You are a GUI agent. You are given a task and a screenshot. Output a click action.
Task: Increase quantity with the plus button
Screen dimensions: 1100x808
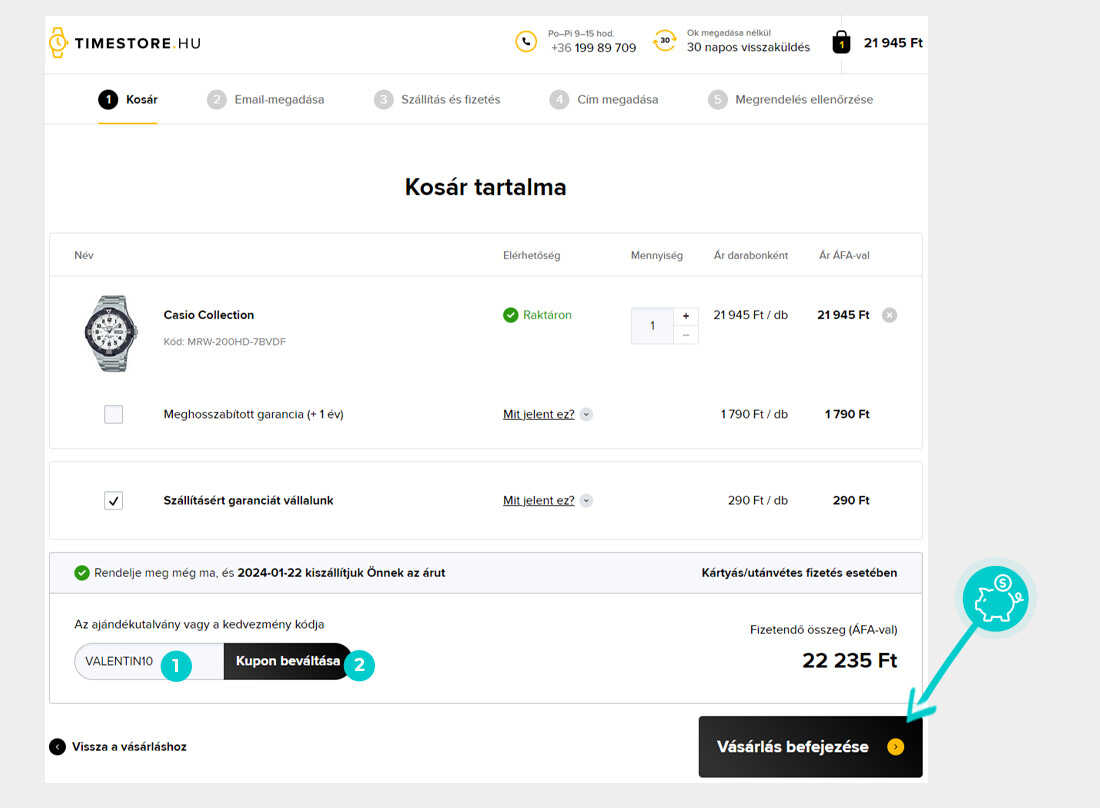(x=686, y=316)
